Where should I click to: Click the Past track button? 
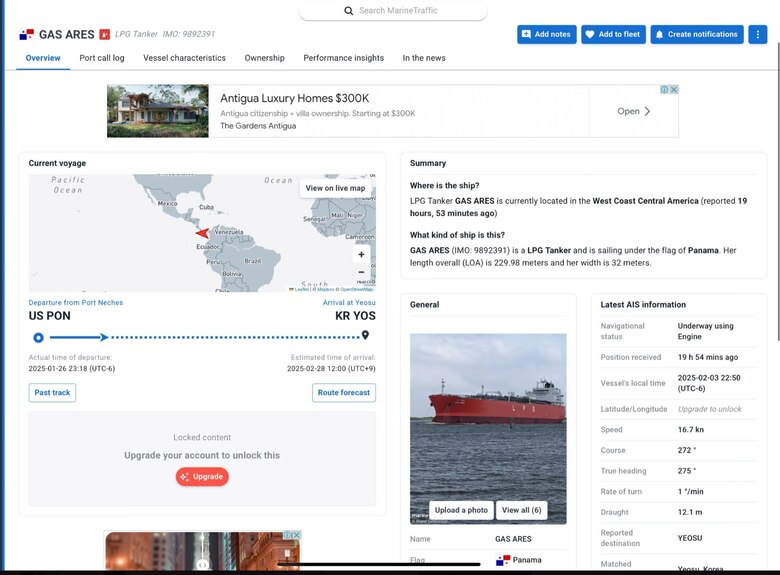tap(52, 393)
